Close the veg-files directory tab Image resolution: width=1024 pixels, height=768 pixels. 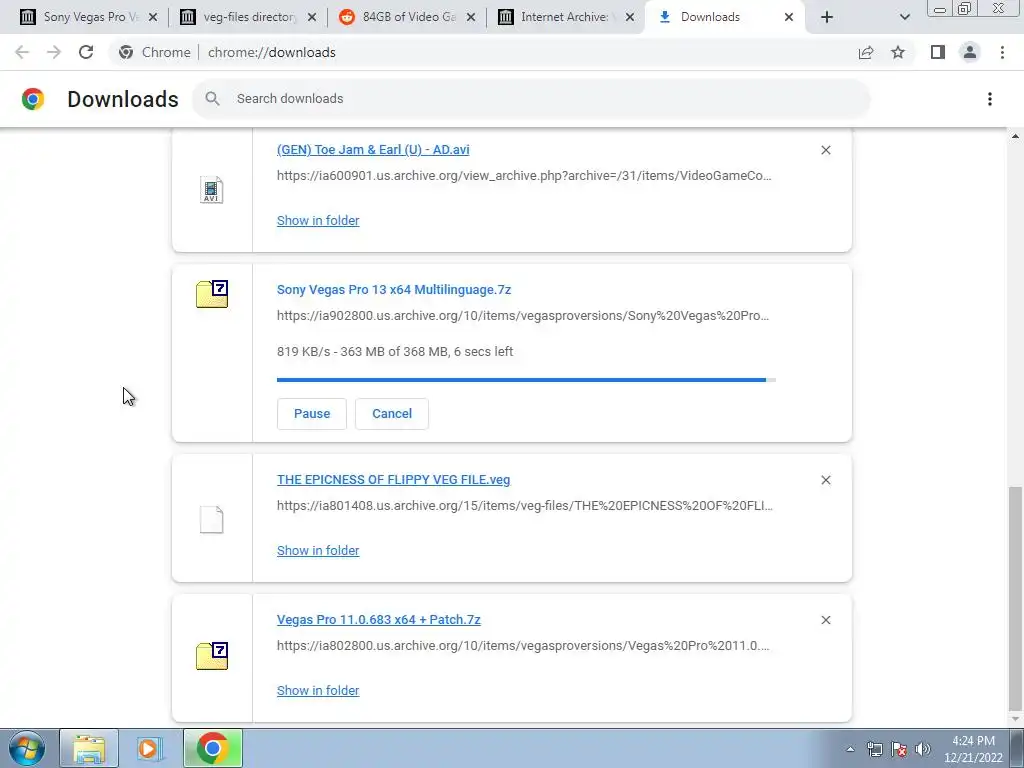pyautogui.click(x=312, y=17)
